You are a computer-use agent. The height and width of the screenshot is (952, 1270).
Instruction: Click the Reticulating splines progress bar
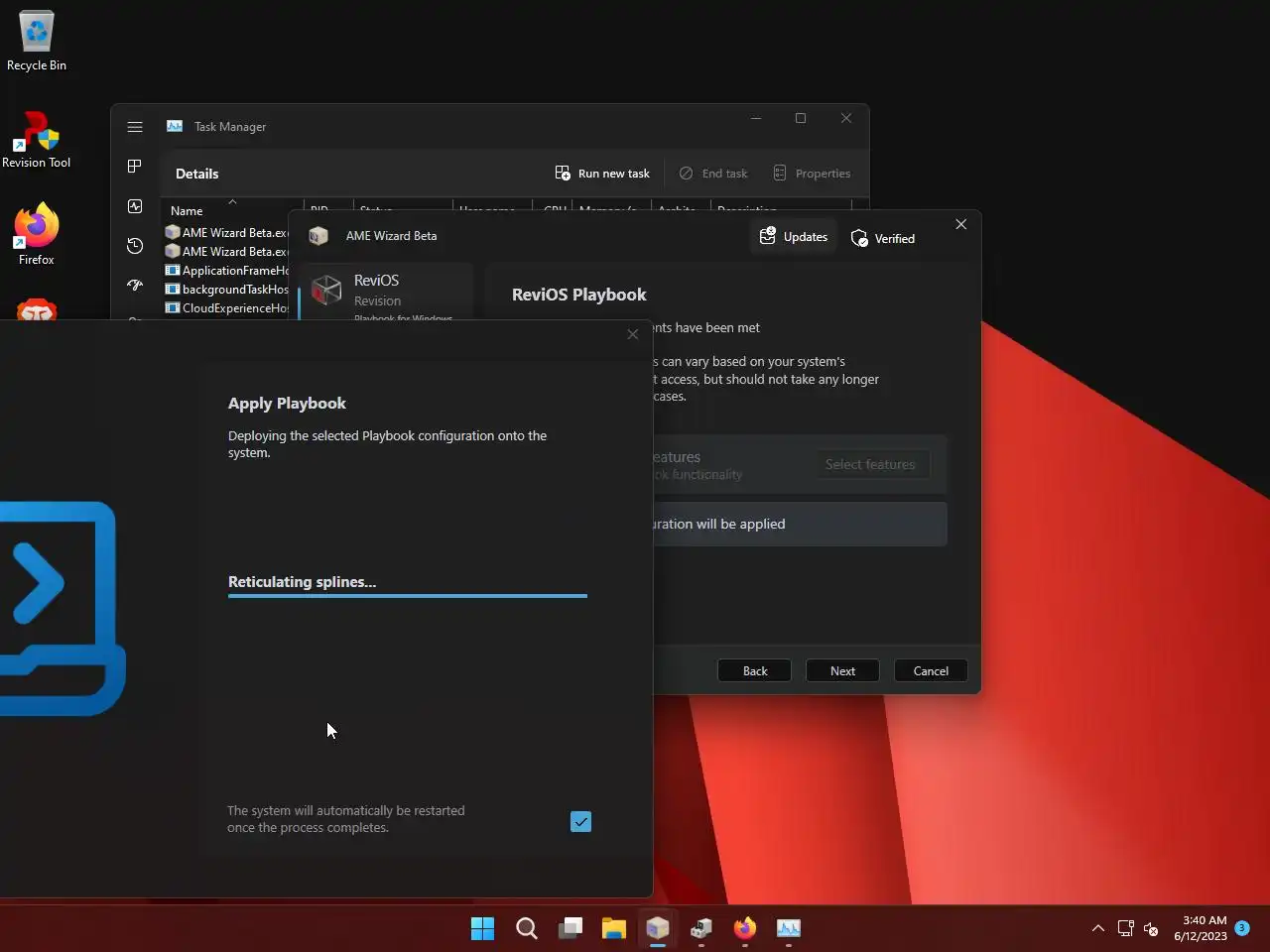[x=408, y=596]
